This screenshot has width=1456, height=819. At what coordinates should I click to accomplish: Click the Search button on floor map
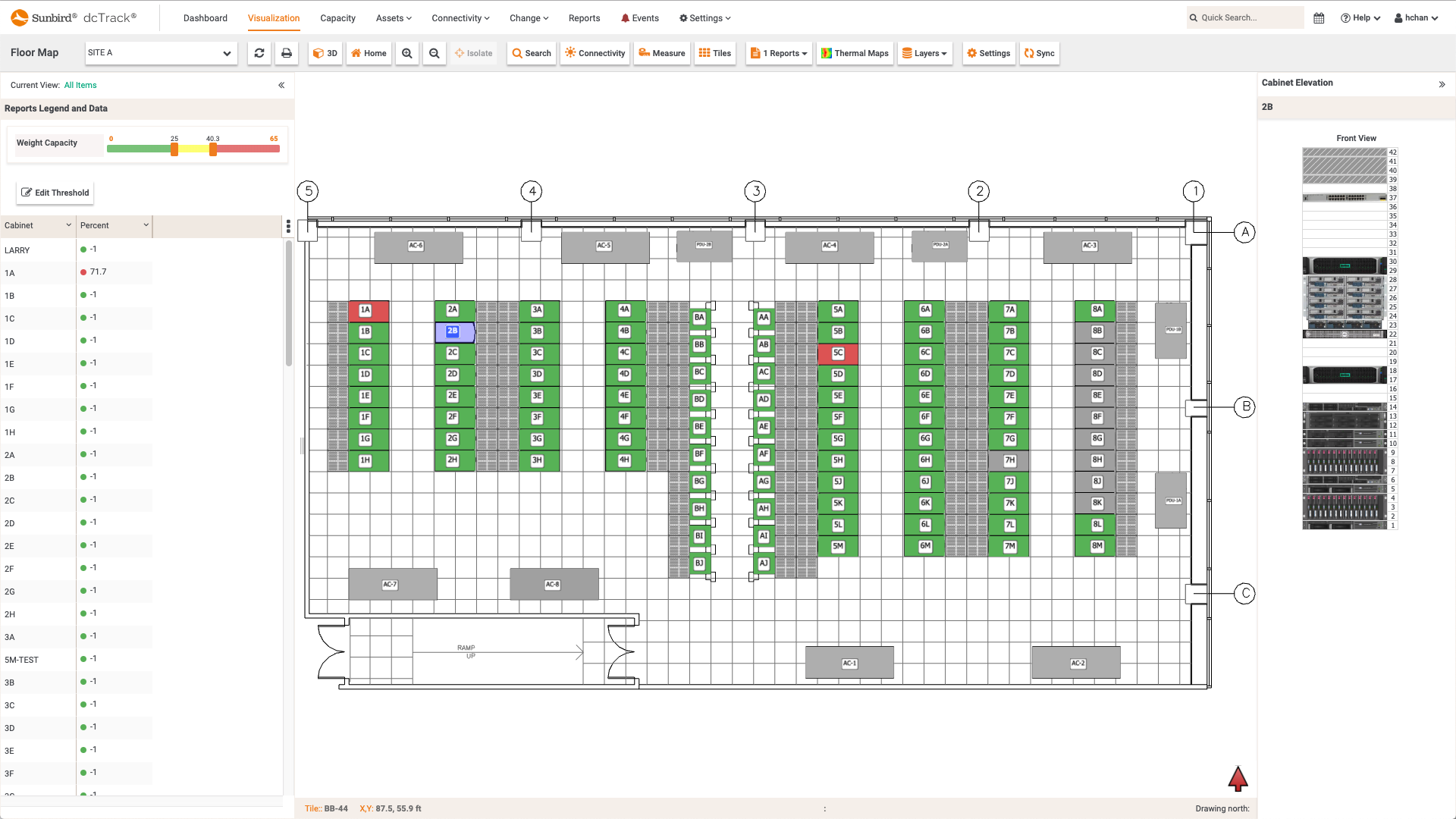531,53
